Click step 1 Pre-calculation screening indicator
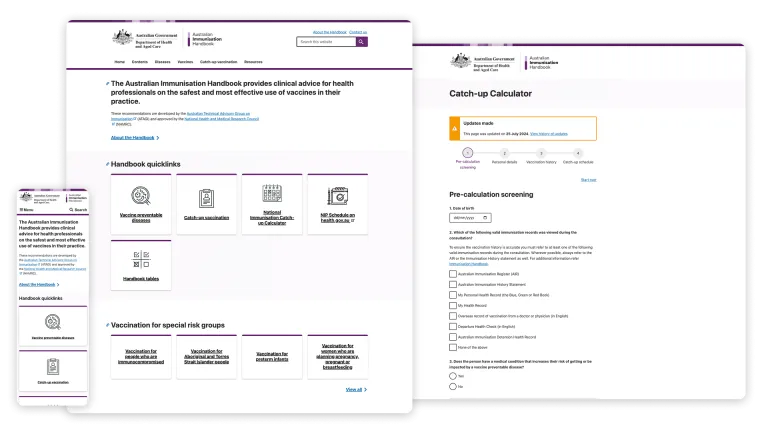768x432 pixels. pos(468,153)
